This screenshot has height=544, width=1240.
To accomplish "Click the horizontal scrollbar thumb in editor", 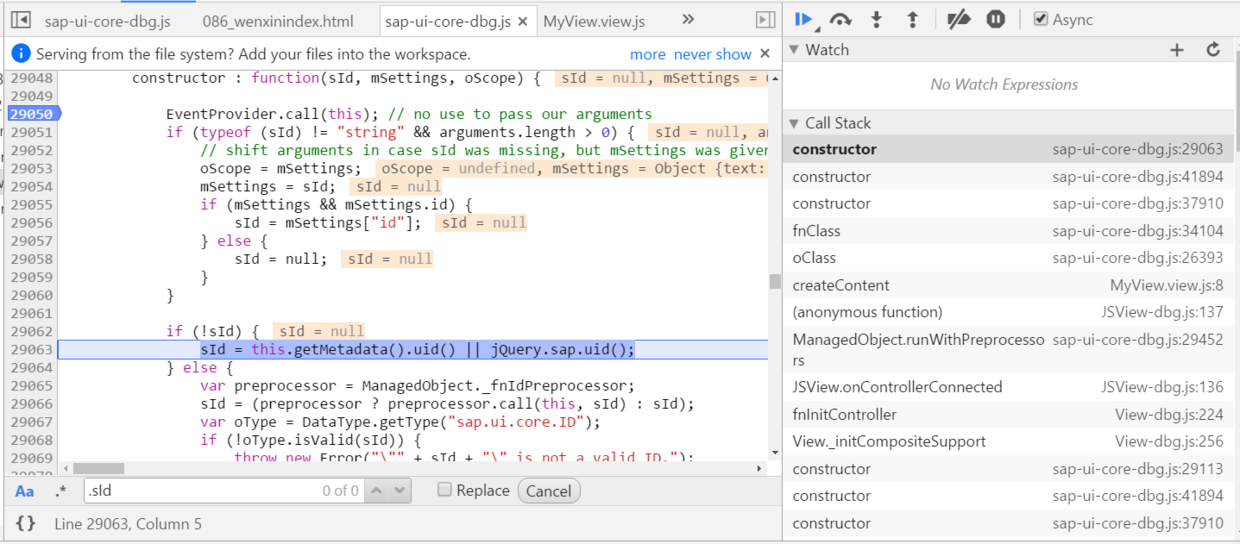I will pos(98,468).
